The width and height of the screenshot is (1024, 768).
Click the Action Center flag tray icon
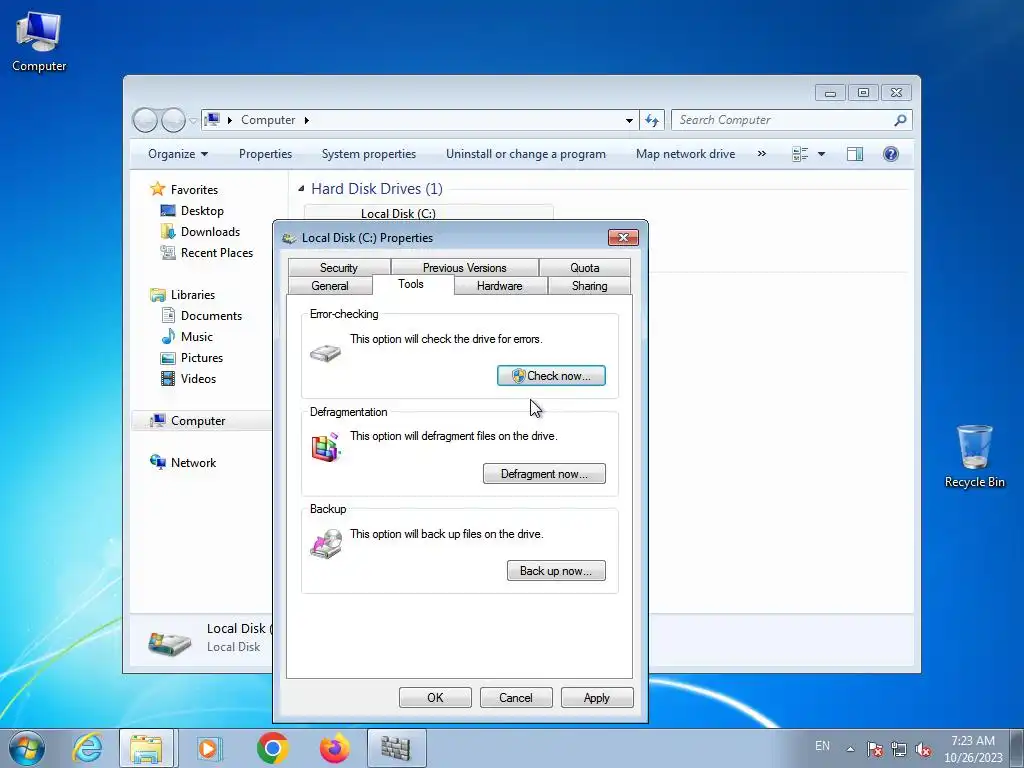(x=875, y=749)
